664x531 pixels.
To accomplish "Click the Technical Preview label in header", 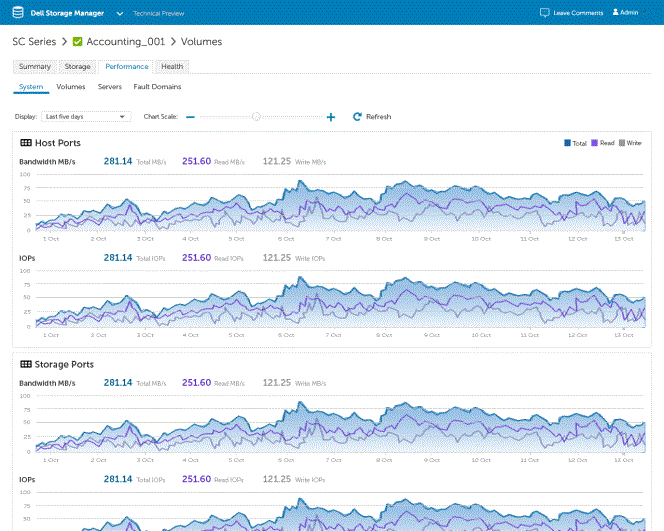I will pos(159,14).
